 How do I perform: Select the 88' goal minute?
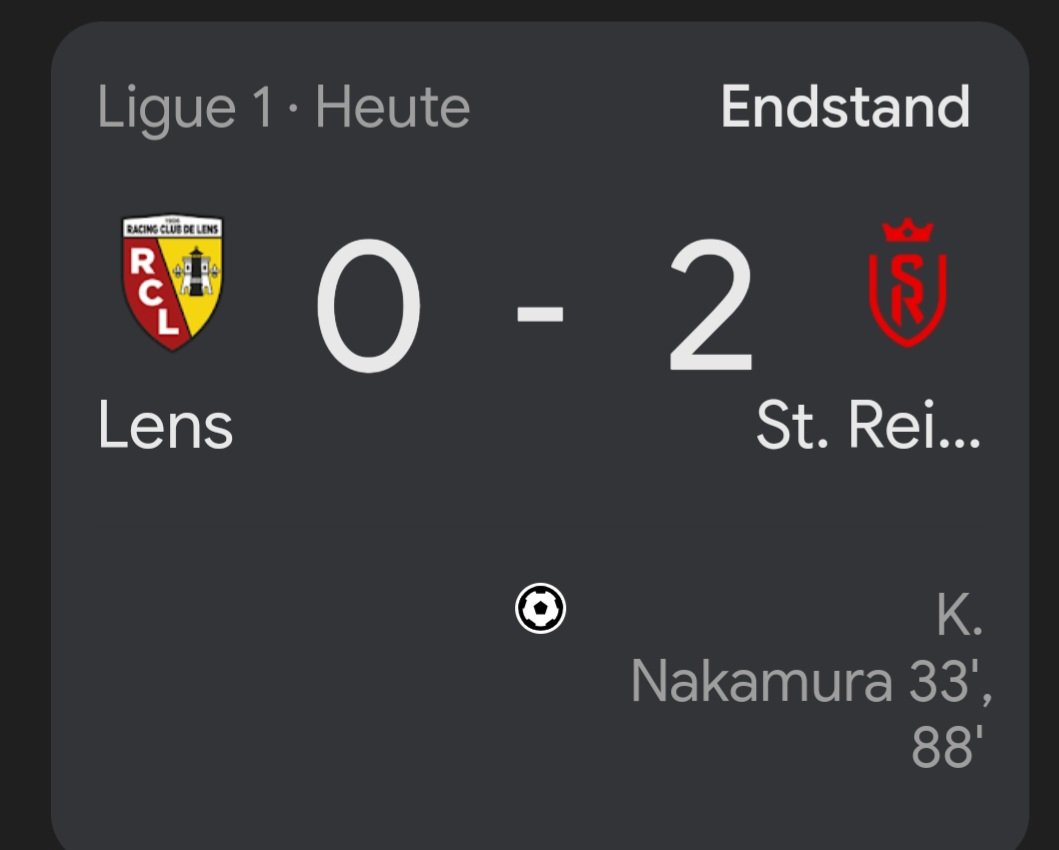tap(943, 747)
